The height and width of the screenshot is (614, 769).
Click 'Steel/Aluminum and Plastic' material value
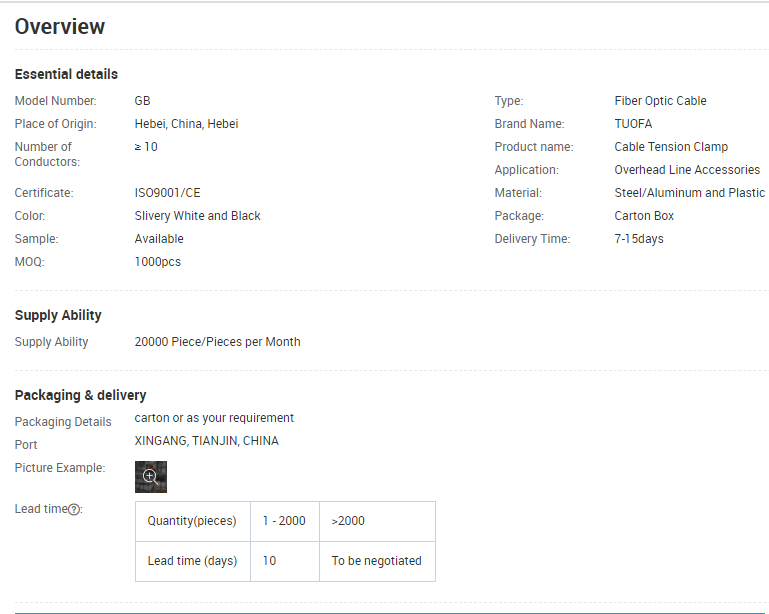(x=690, y=193)
